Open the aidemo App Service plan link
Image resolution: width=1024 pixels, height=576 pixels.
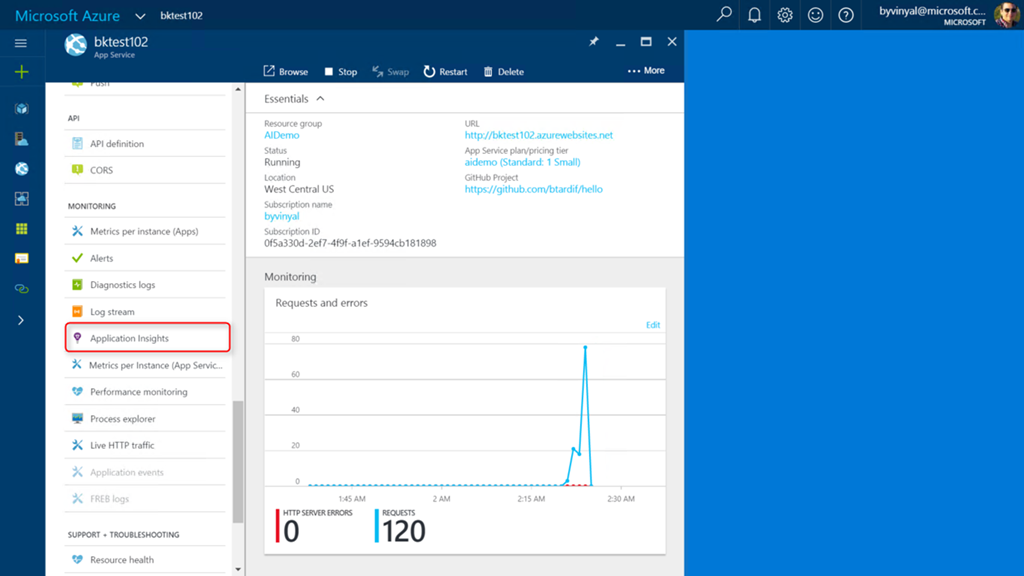(x=522, y=162)
